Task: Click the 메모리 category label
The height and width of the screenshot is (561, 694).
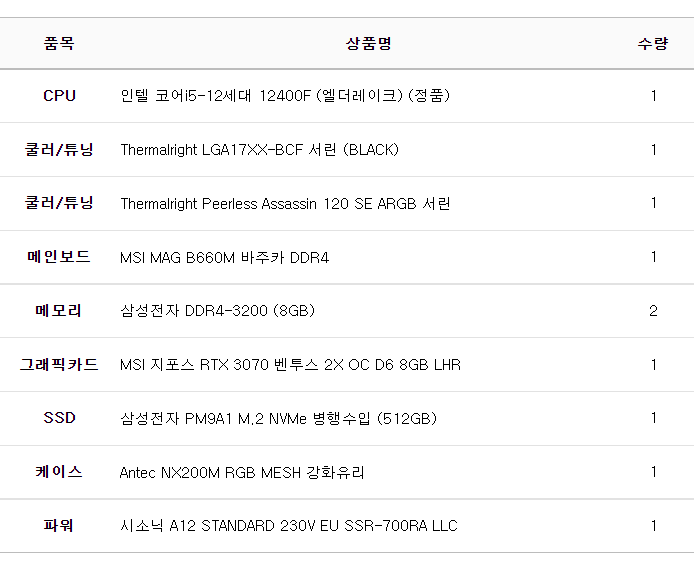Action: (x=59, y=311)
